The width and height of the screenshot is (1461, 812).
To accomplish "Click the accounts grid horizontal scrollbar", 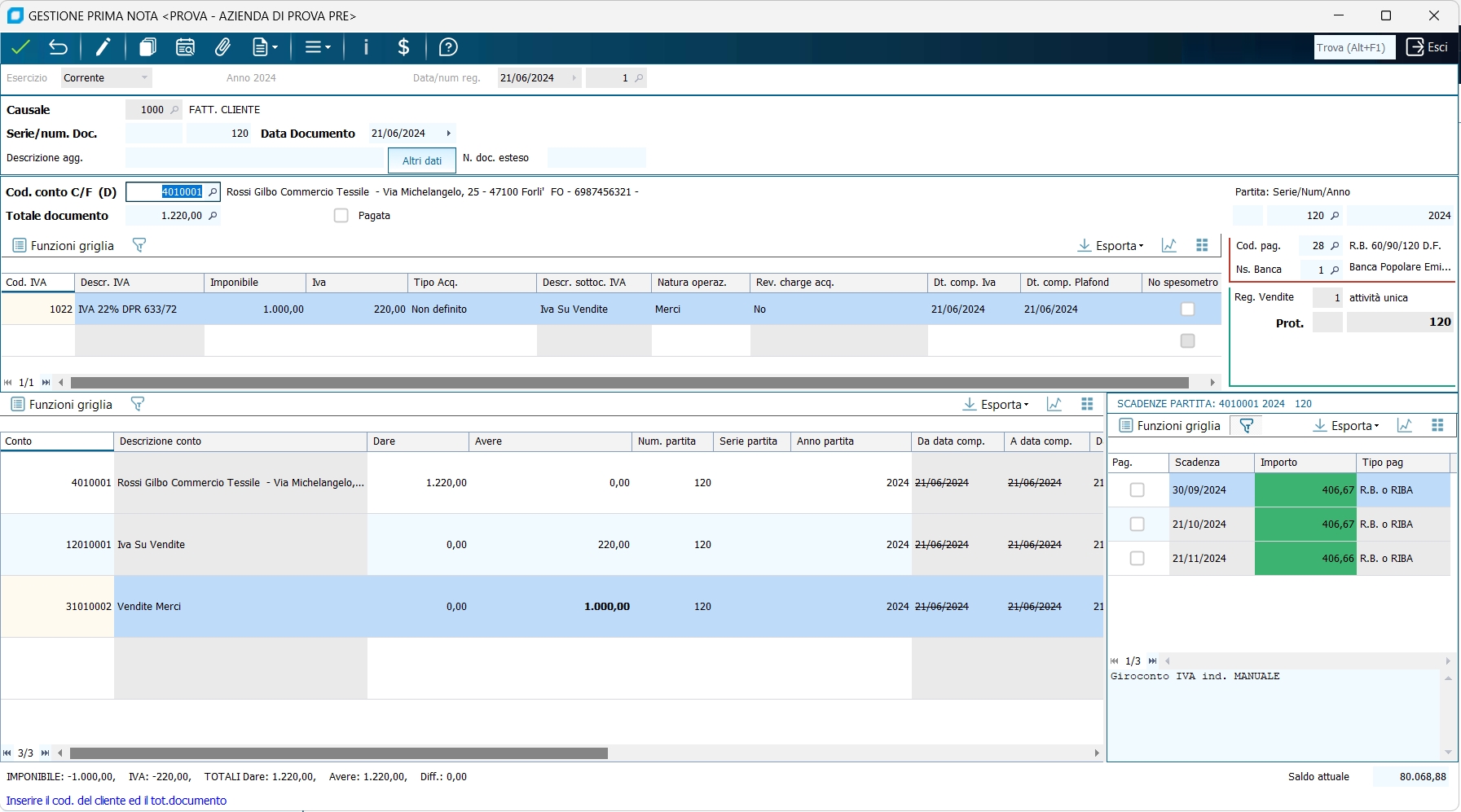I will coord(338,753).
